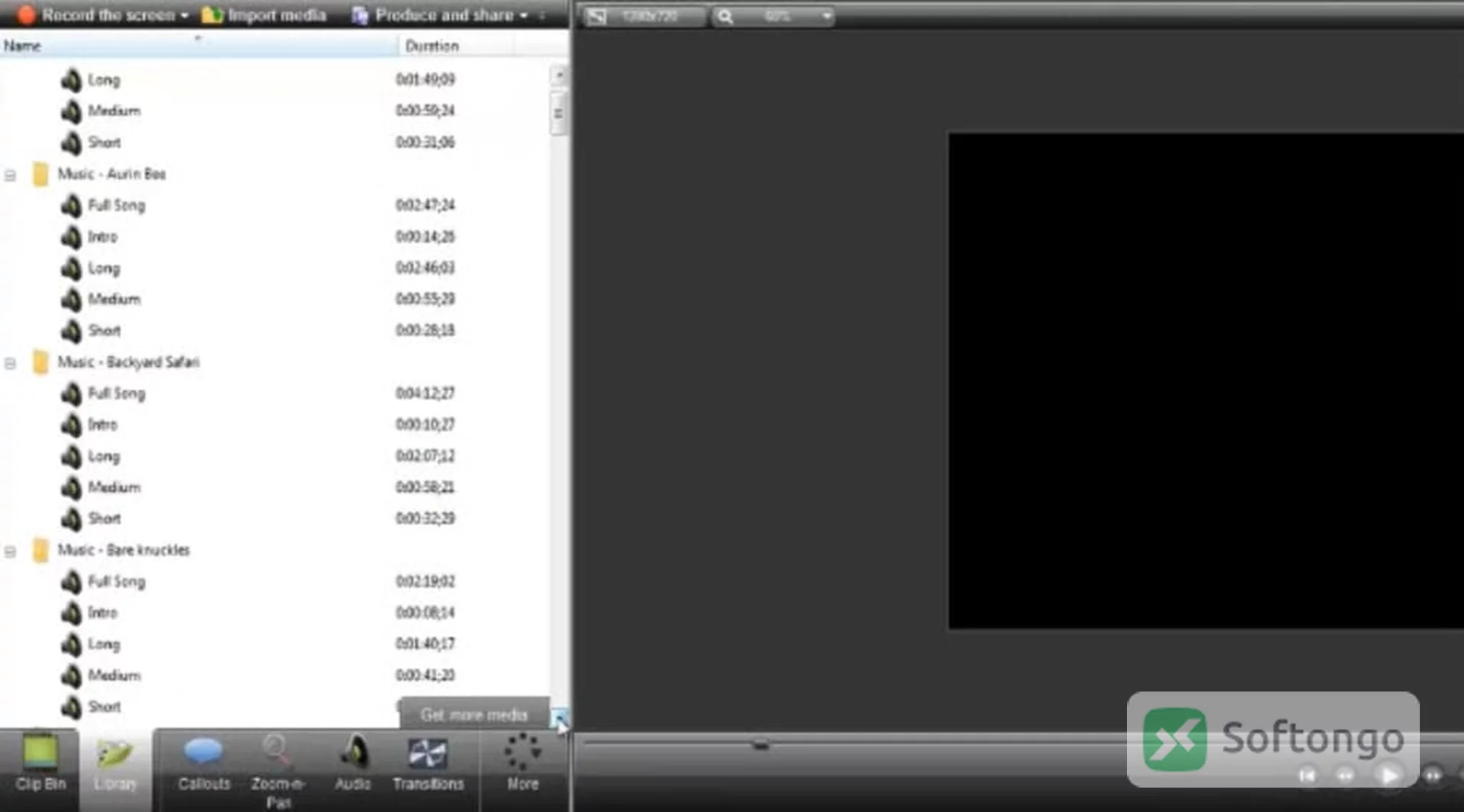The height and width of the screenshot is (812, 1464).
Task: Click the library scrollbar up arrow
Action: [559, 75]
